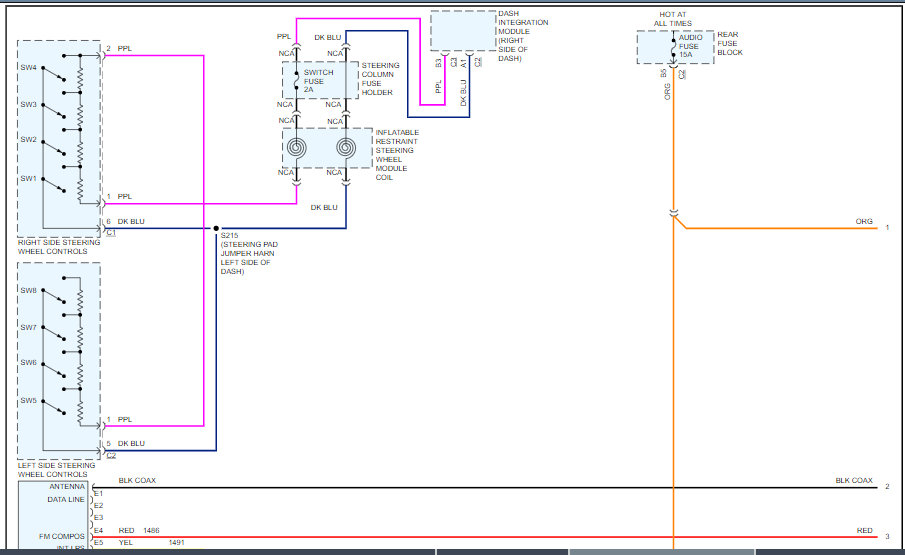The width and height of the screenshot is (905, 555).
Task: Click the underlined C1 connector label
Action: (x=111, y=233)
